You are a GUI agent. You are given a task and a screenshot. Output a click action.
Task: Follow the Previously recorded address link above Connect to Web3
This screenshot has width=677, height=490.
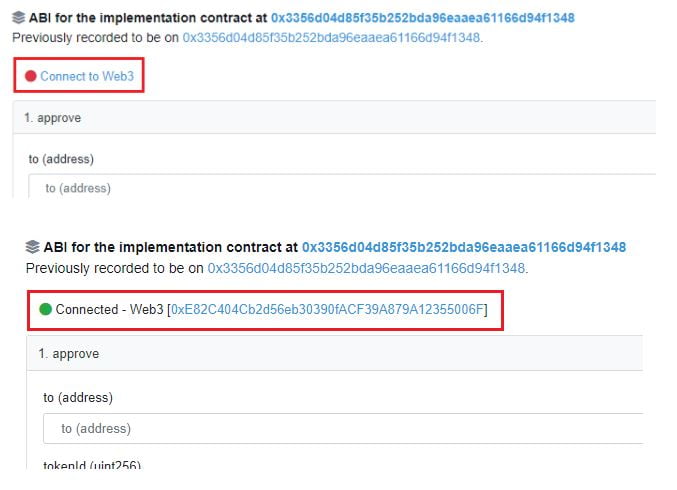[331, 37]
